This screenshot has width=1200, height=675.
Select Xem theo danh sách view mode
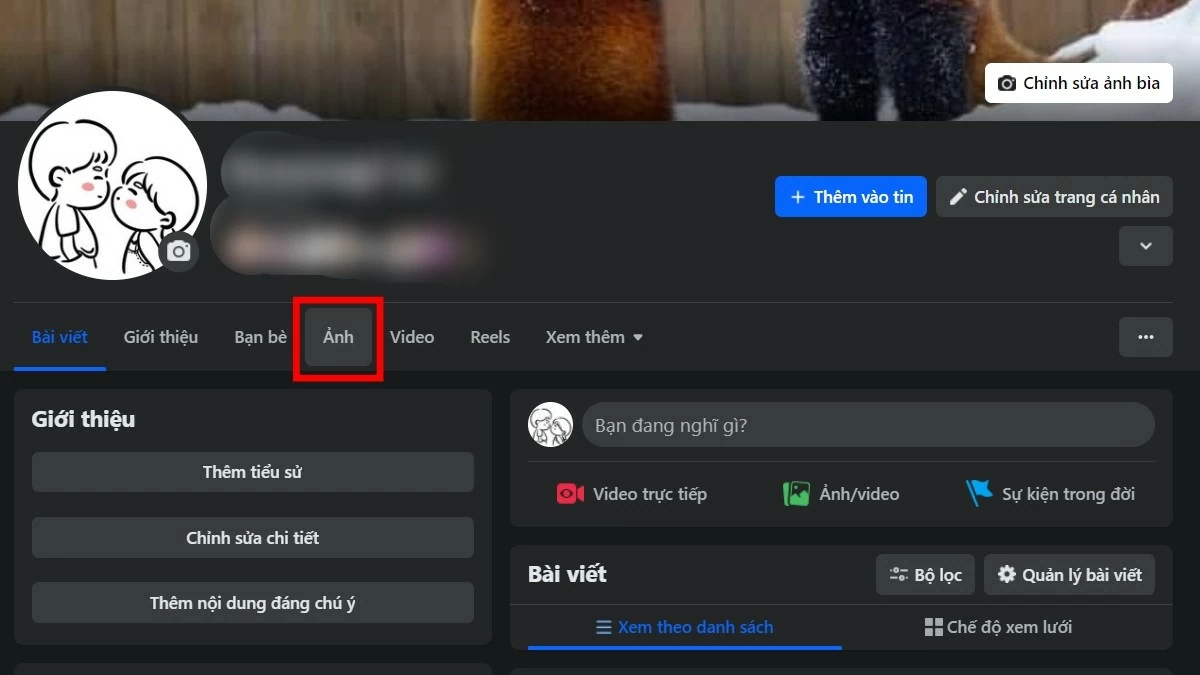(684, 627)
